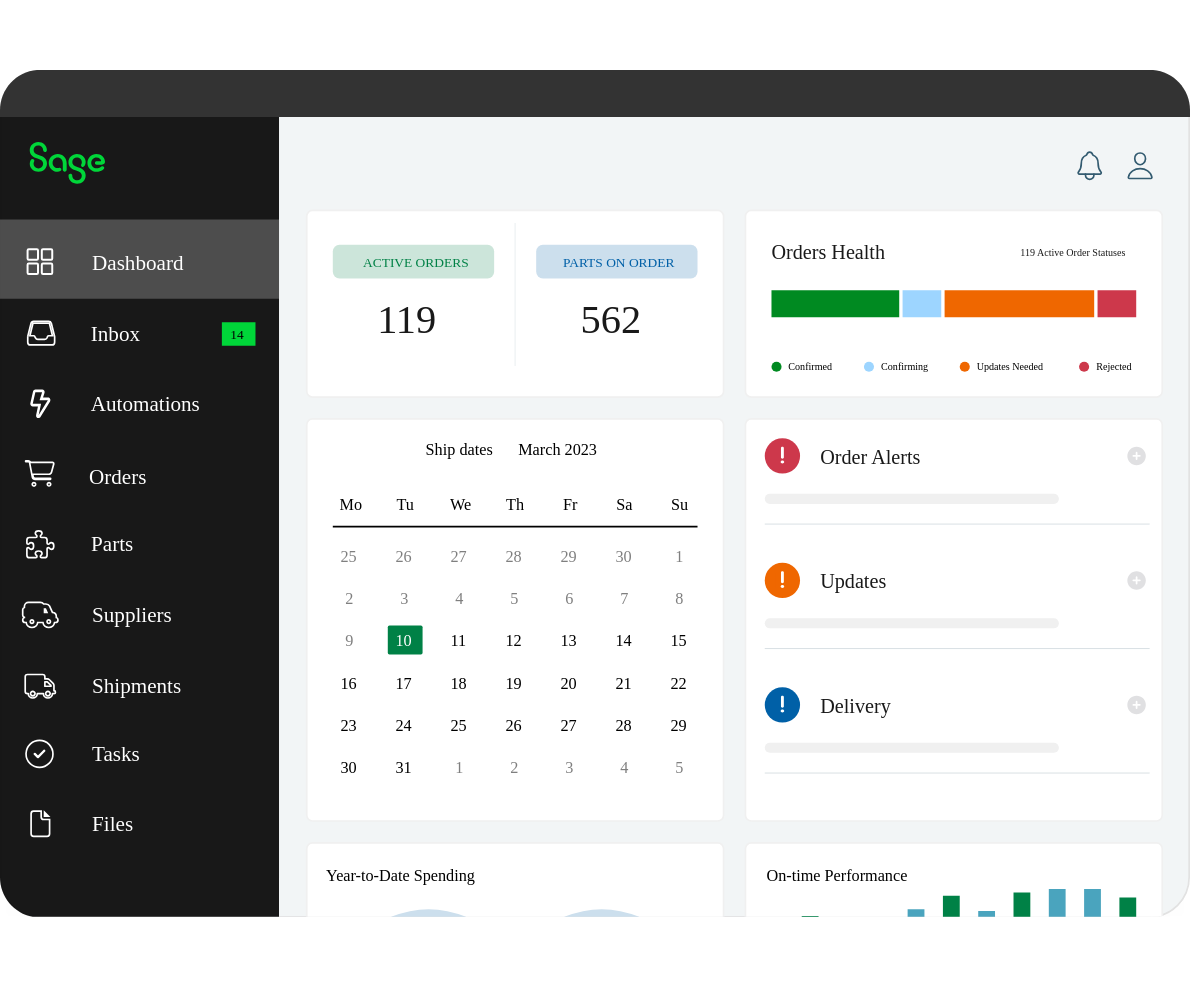
Task: Click the PARTS ON ORDER label badge
Action: (616, 261)
